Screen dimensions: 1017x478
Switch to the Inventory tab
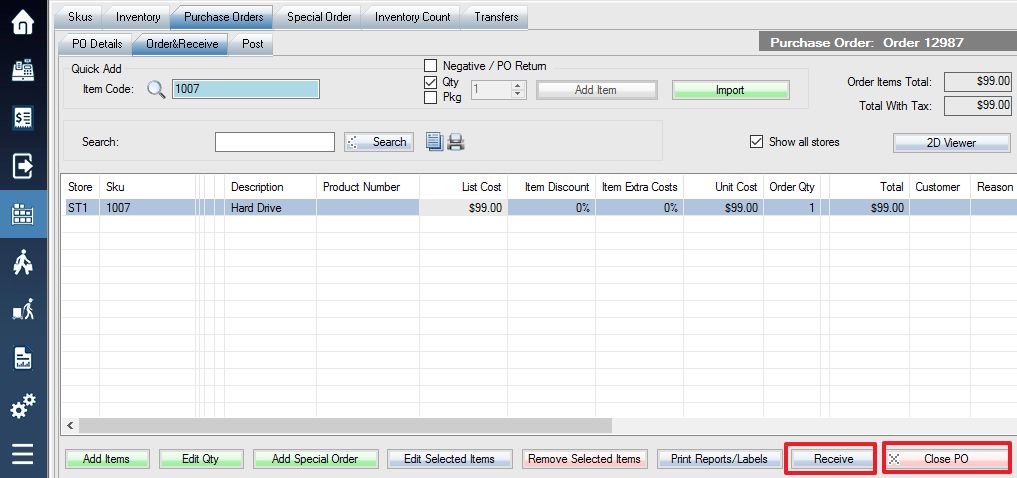coord(138,17)
